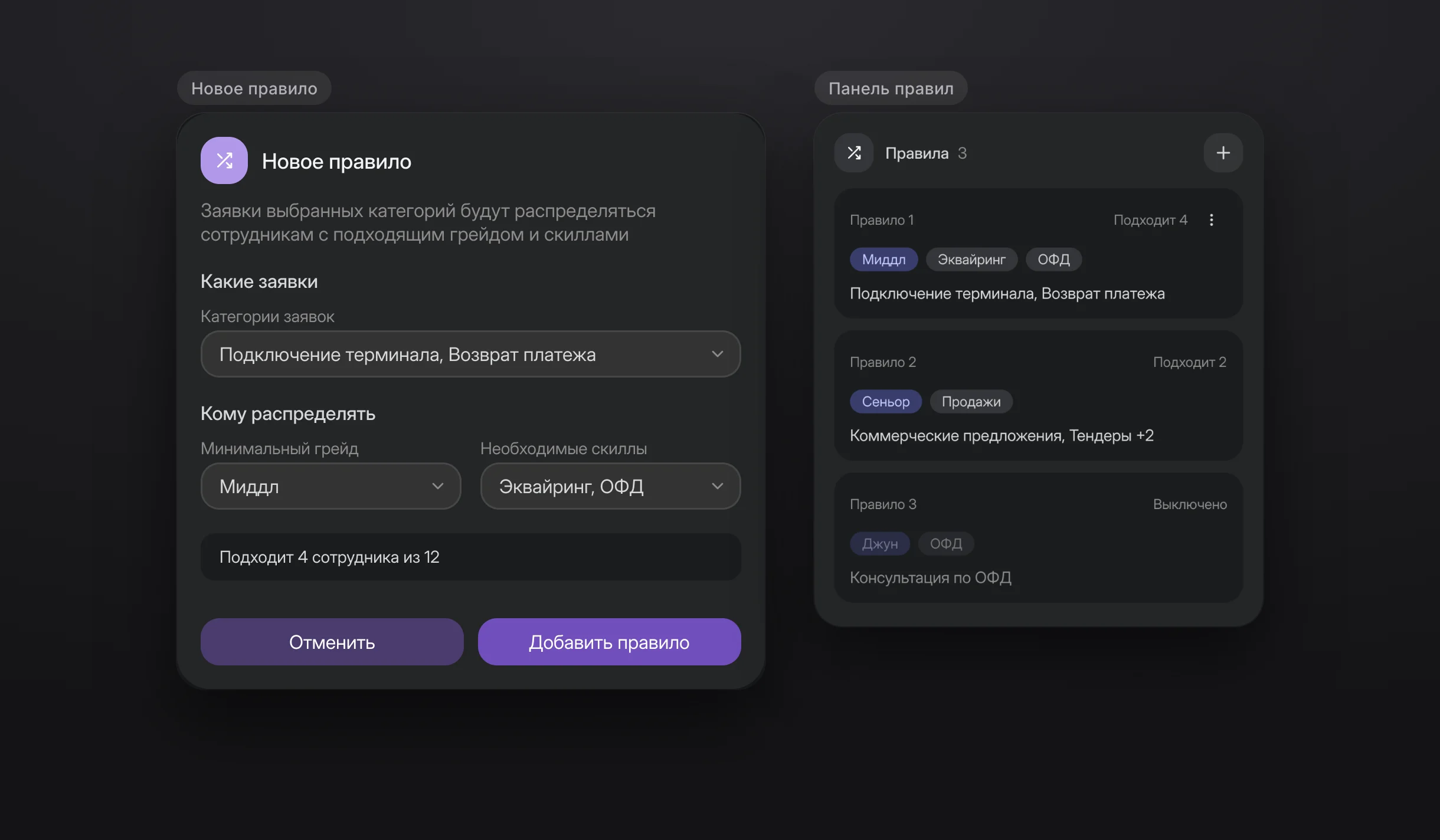The image size is (1440, 840).
Task: Click Коммерческие предложения, Тендеры +2 text
Action: [1002, 436]
